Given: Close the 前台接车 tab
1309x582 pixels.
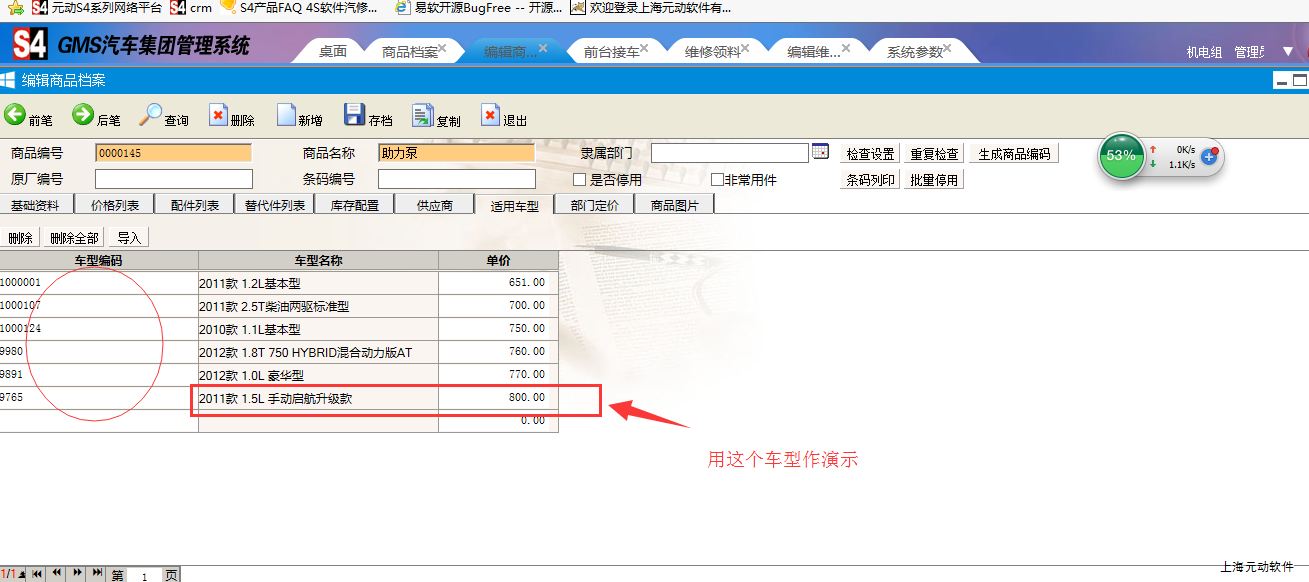Looking at the screenshot, I should coord(644,47).
